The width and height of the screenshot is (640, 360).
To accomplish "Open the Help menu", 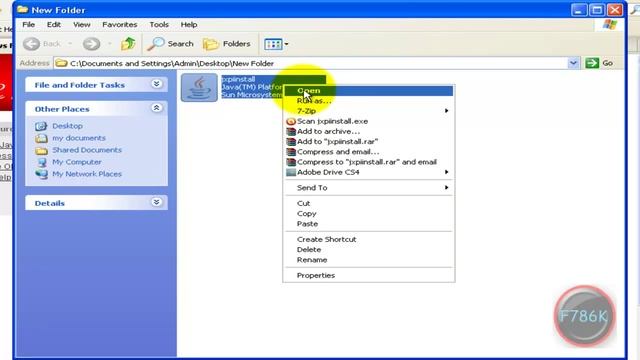I will point(189,24).
